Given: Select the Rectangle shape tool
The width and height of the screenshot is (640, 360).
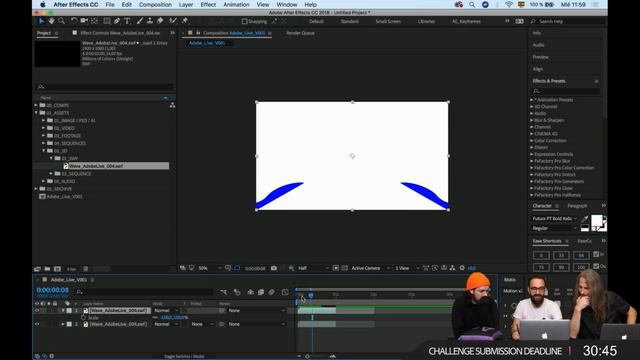Looking at the screenshot, I should (107, 21).
